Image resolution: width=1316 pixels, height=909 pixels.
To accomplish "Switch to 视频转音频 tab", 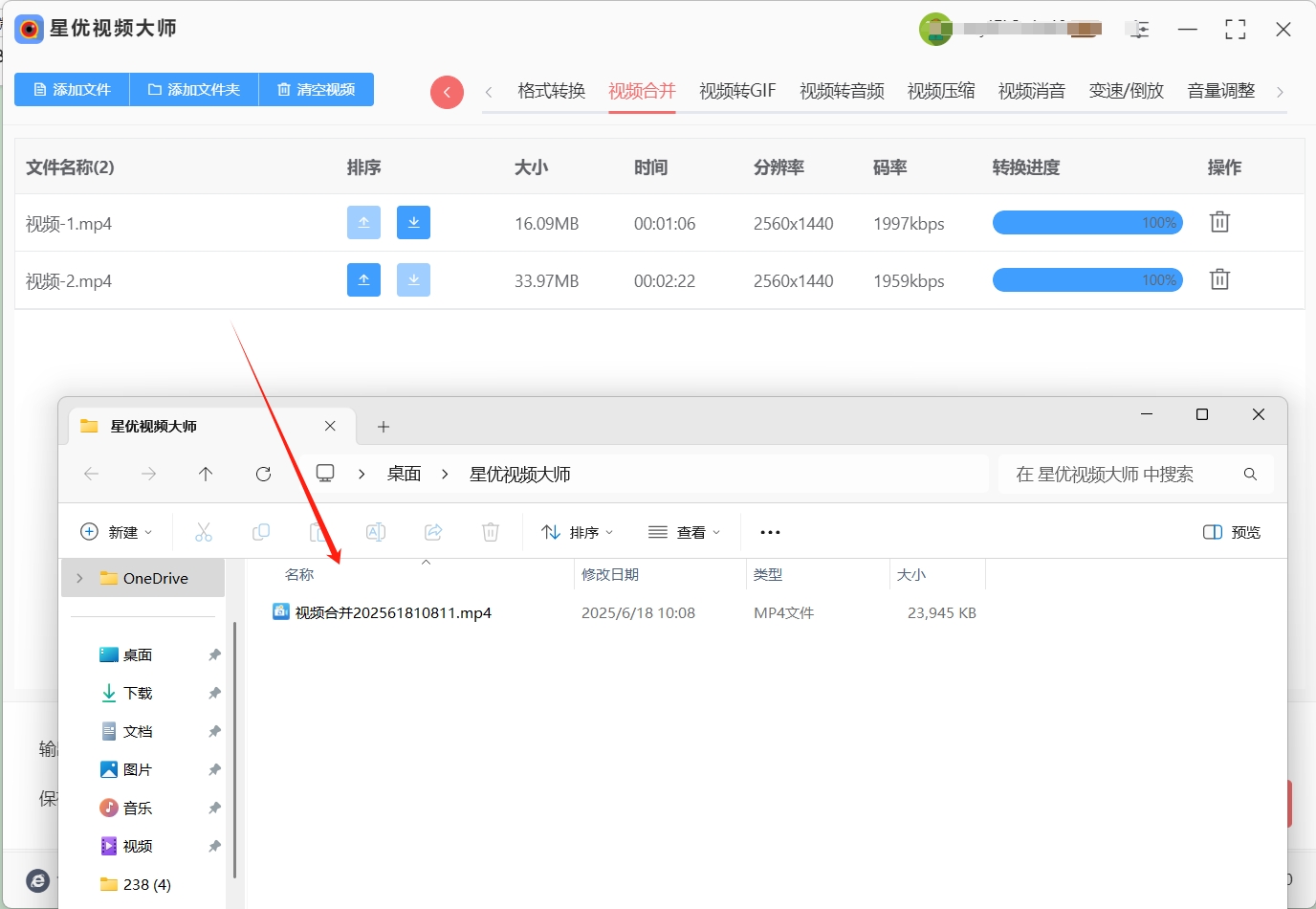I will click(x=842, y=91).
